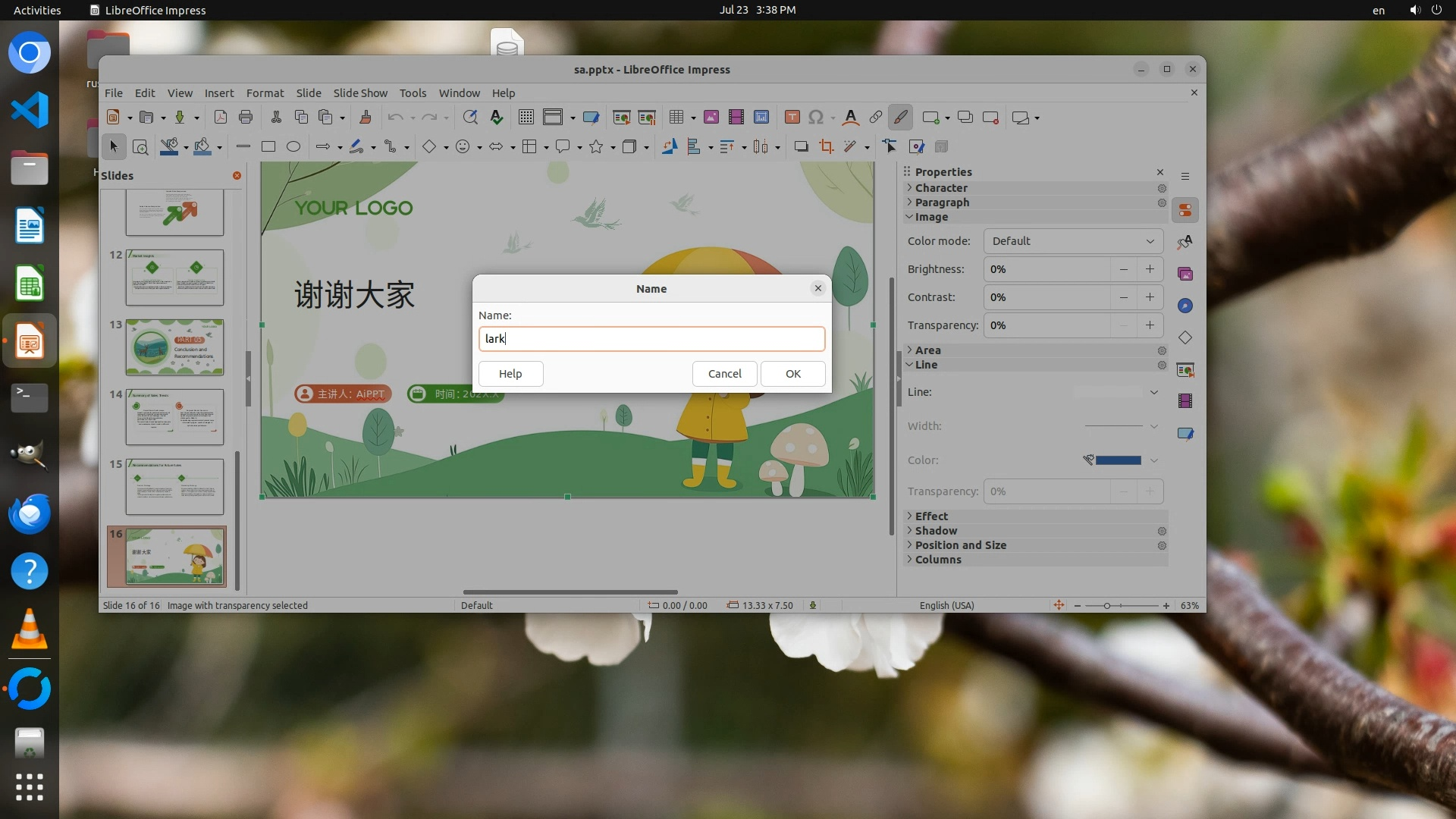The height and width of the screenshot is (819, 1456).
Task: Select slide 13 thumbnail
Action: coord(174,347)
